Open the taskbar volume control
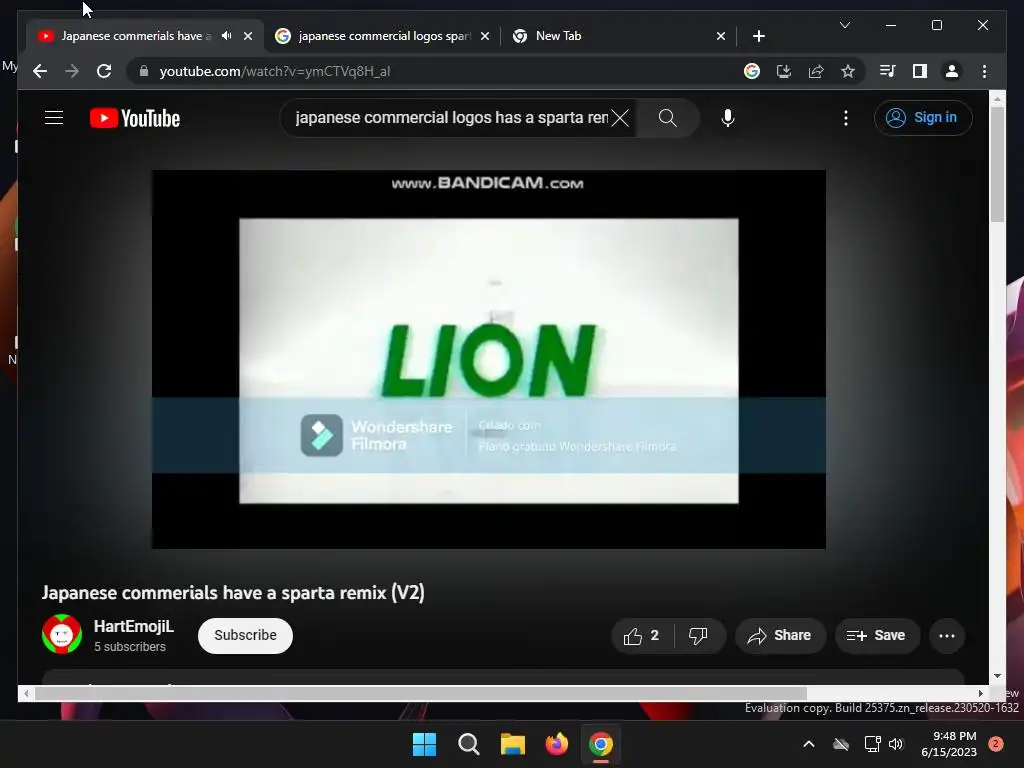Image resolution: width=1024 pixels, height=768 pixels. [x=896, y=744]
